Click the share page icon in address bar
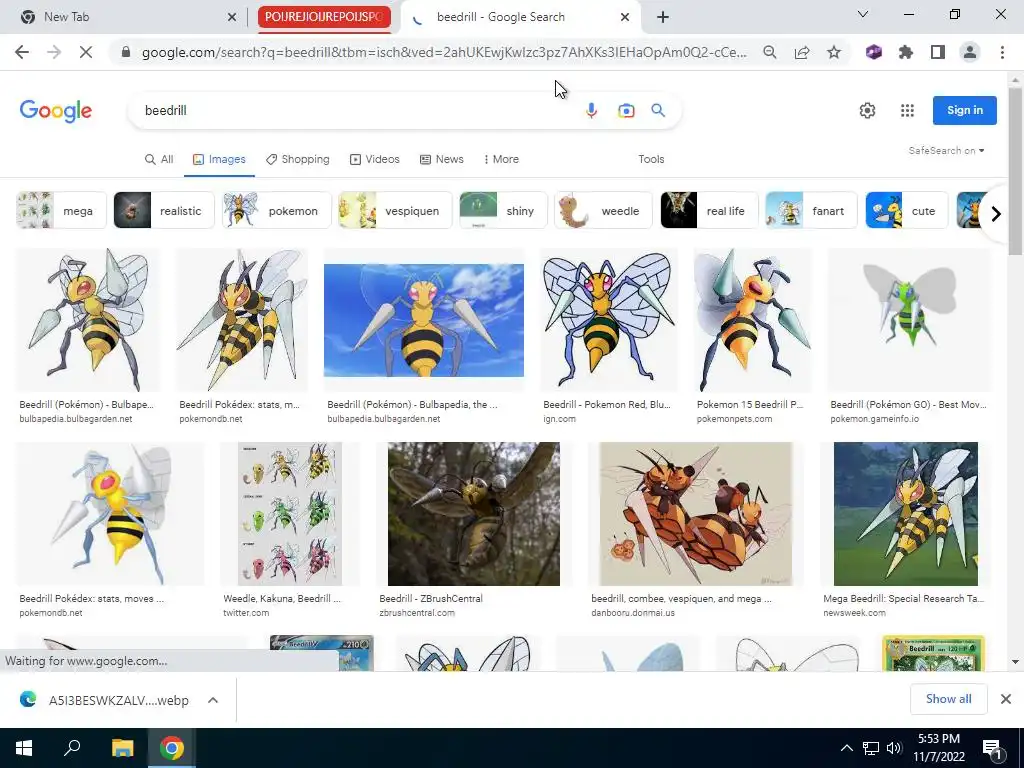The image size is (1024, 768). coord(802,52)
